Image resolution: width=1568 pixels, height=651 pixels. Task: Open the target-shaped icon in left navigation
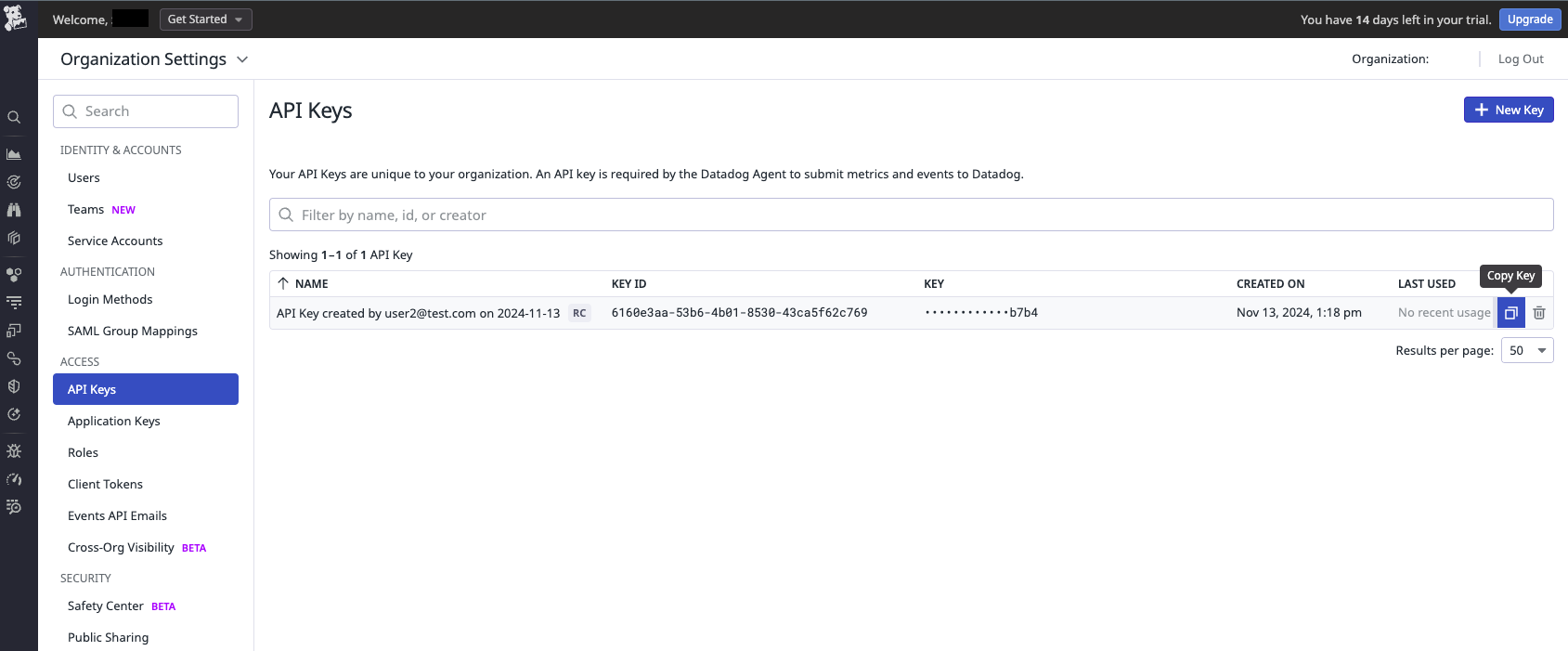(14, 182)
